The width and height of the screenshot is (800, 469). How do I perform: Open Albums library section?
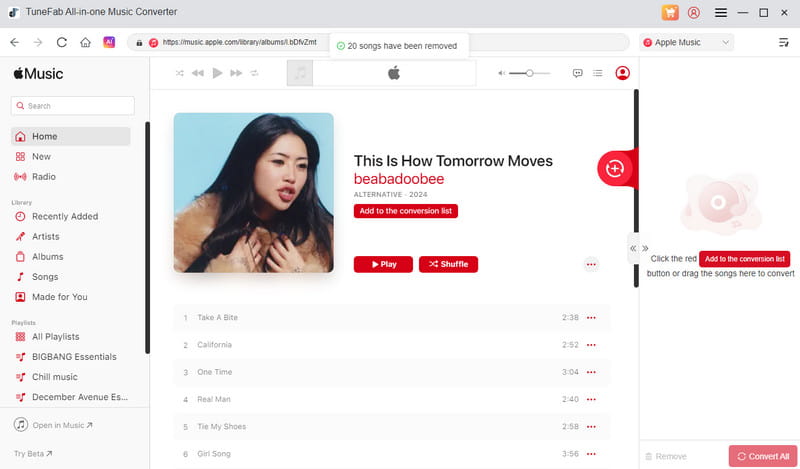pyautogui.click(x=70, y=257)
